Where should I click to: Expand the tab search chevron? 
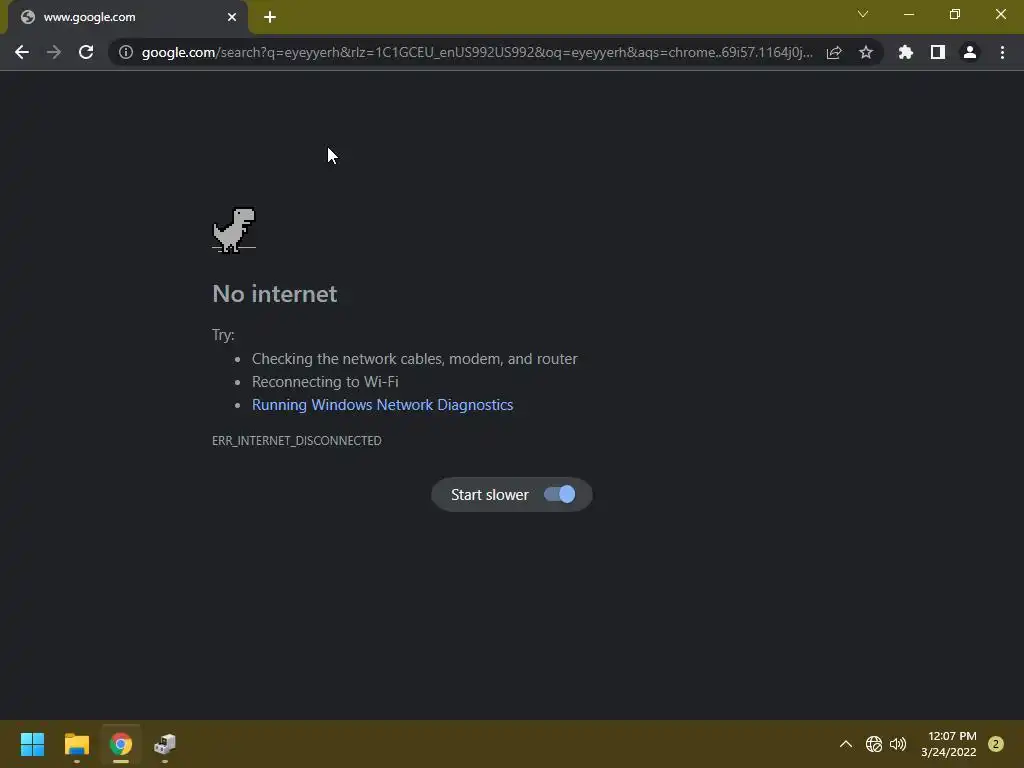(x=863, y=14)
